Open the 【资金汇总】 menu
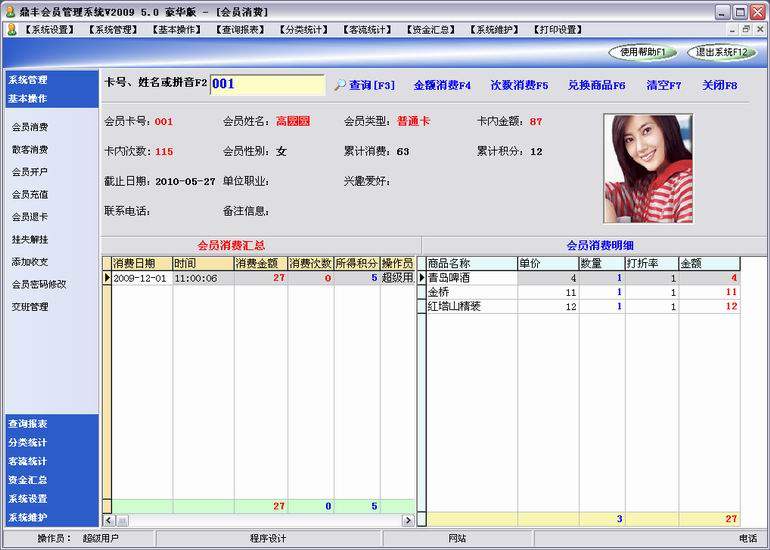The image size is (770, 550). pyautogui.click(x=431, y=29)
